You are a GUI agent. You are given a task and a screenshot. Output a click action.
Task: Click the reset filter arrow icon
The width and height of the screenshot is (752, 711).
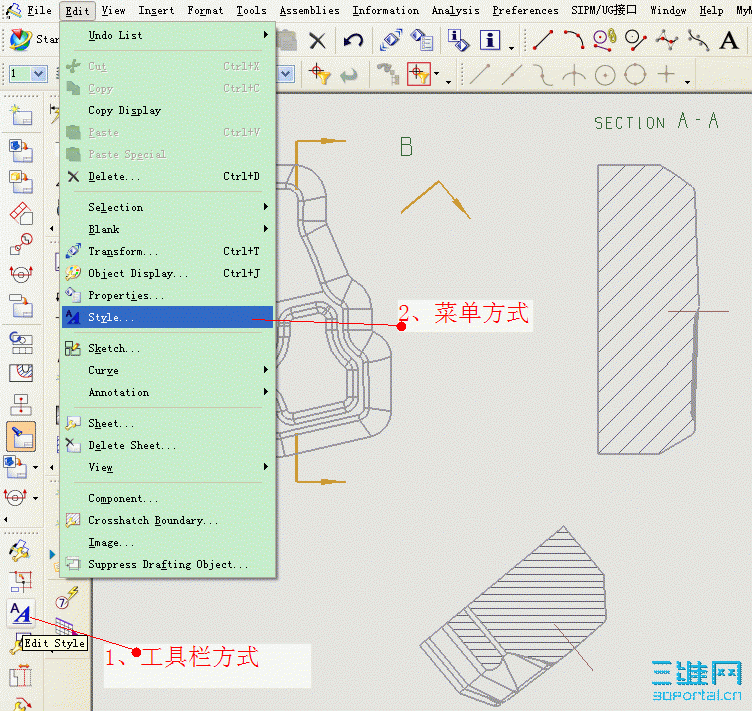(349, 75)
